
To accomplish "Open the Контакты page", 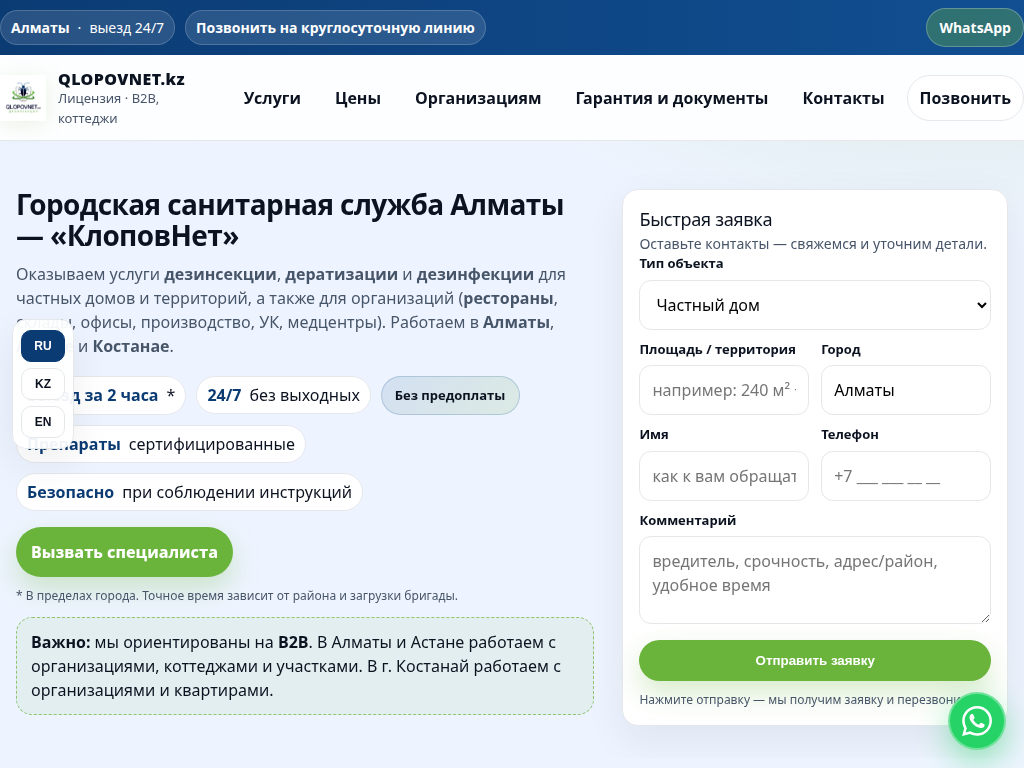I will [843, 98].
